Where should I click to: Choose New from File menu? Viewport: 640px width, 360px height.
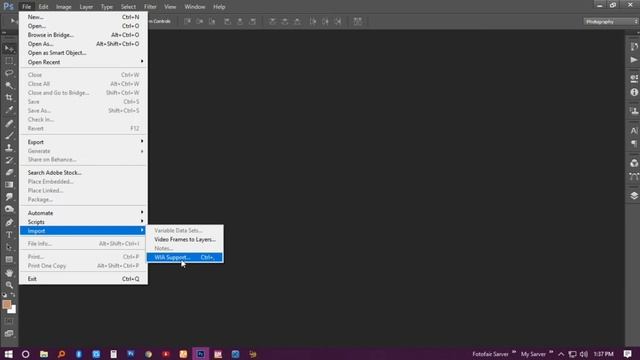tap(83, 17)
